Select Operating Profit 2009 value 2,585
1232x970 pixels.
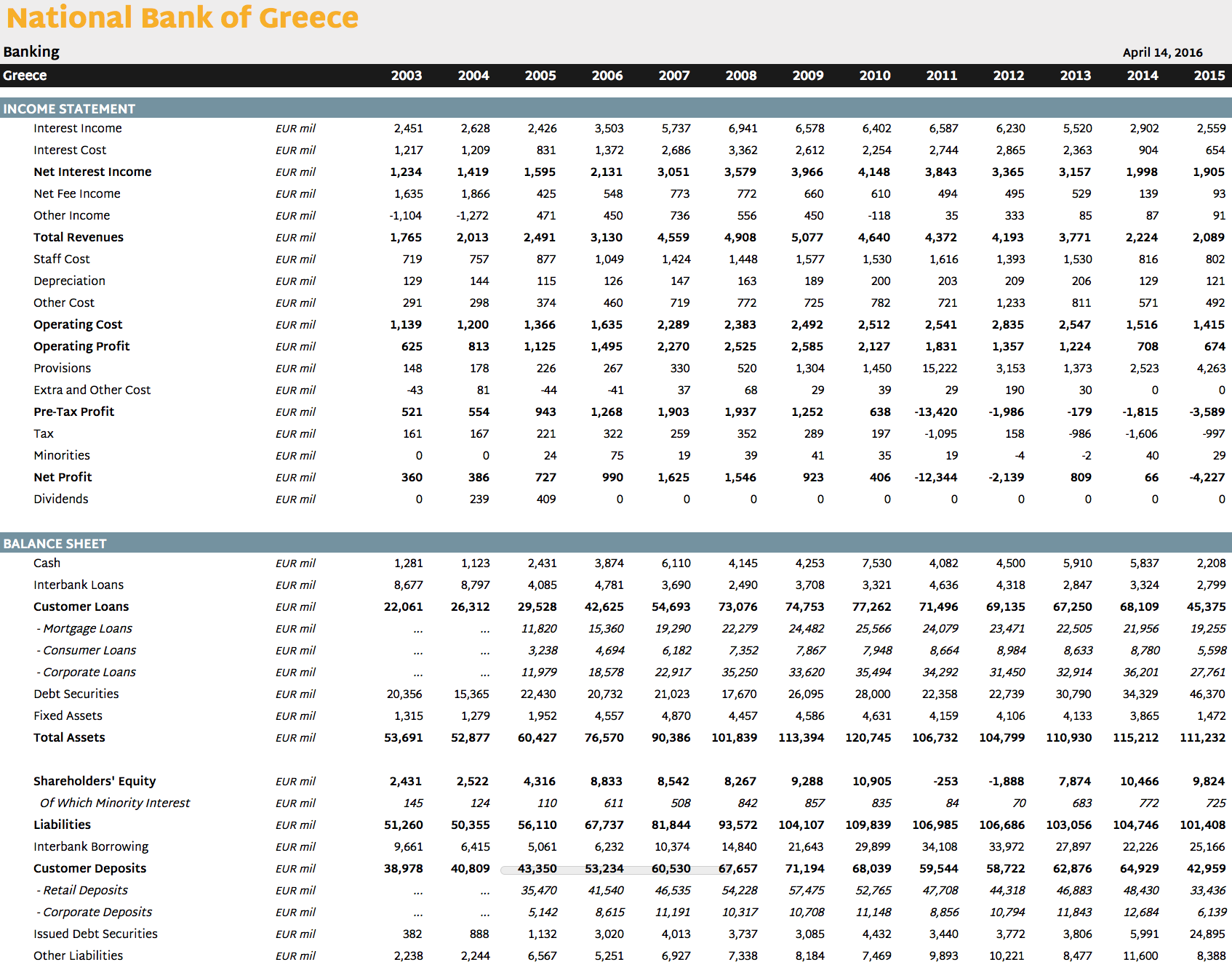(807, 347)
